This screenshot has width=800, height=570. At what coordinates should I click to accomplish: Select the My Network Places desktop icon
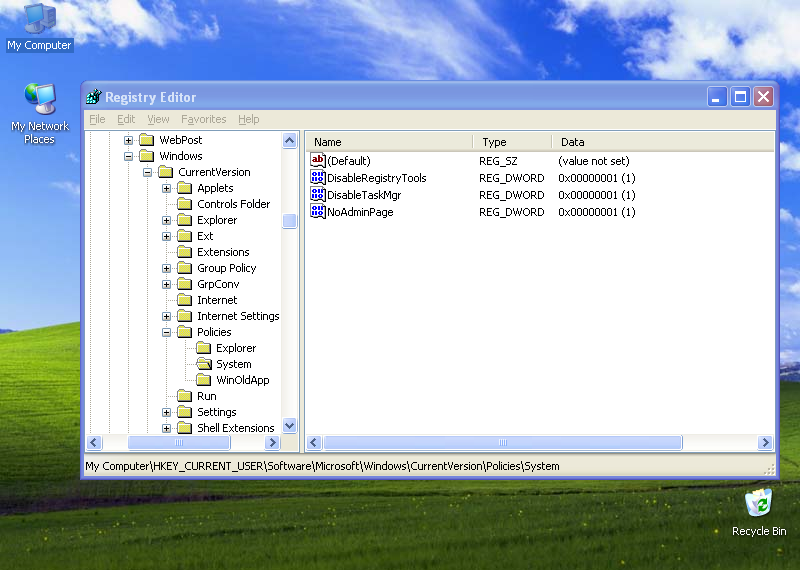(39, 114)
